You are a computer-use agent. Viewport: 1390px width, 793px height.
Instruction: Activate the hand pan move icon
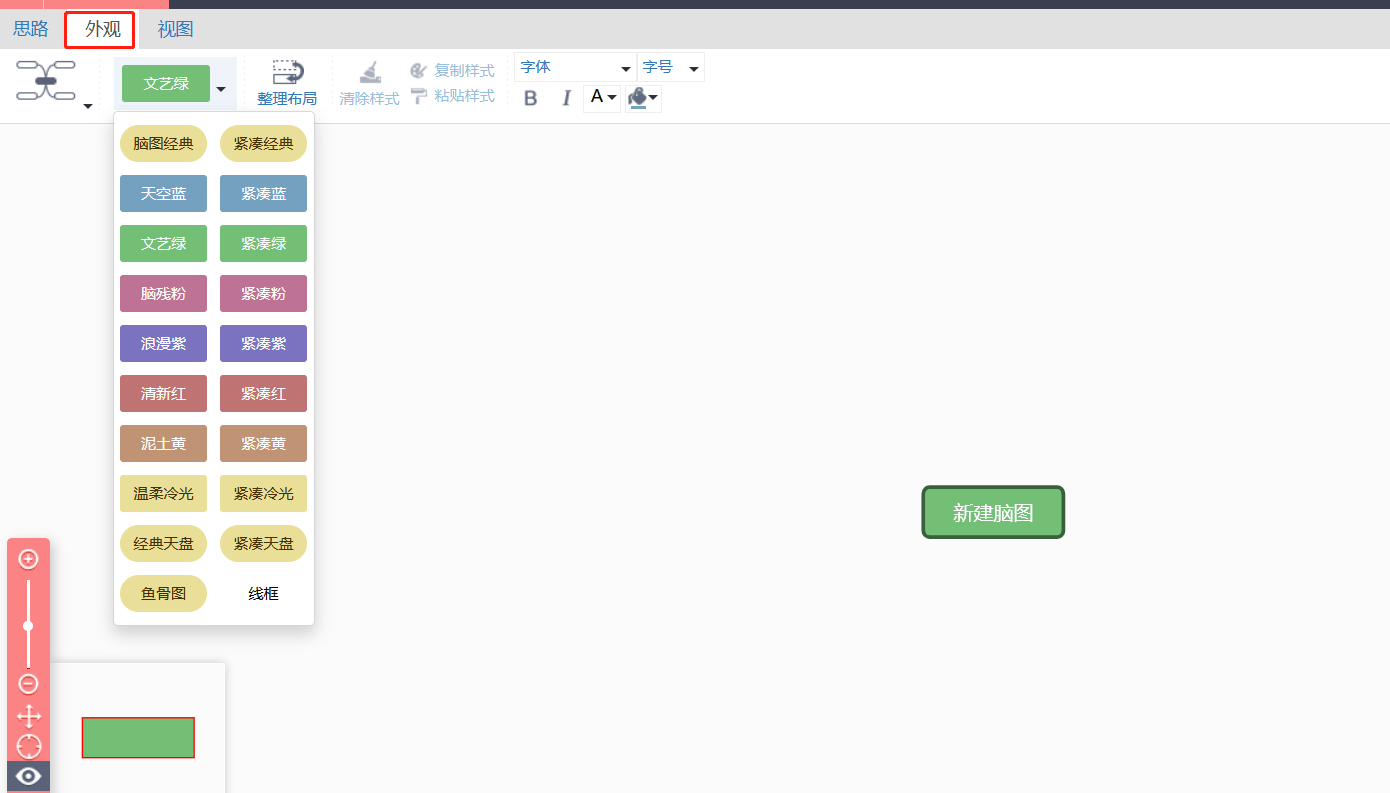[x=29, y=716]
